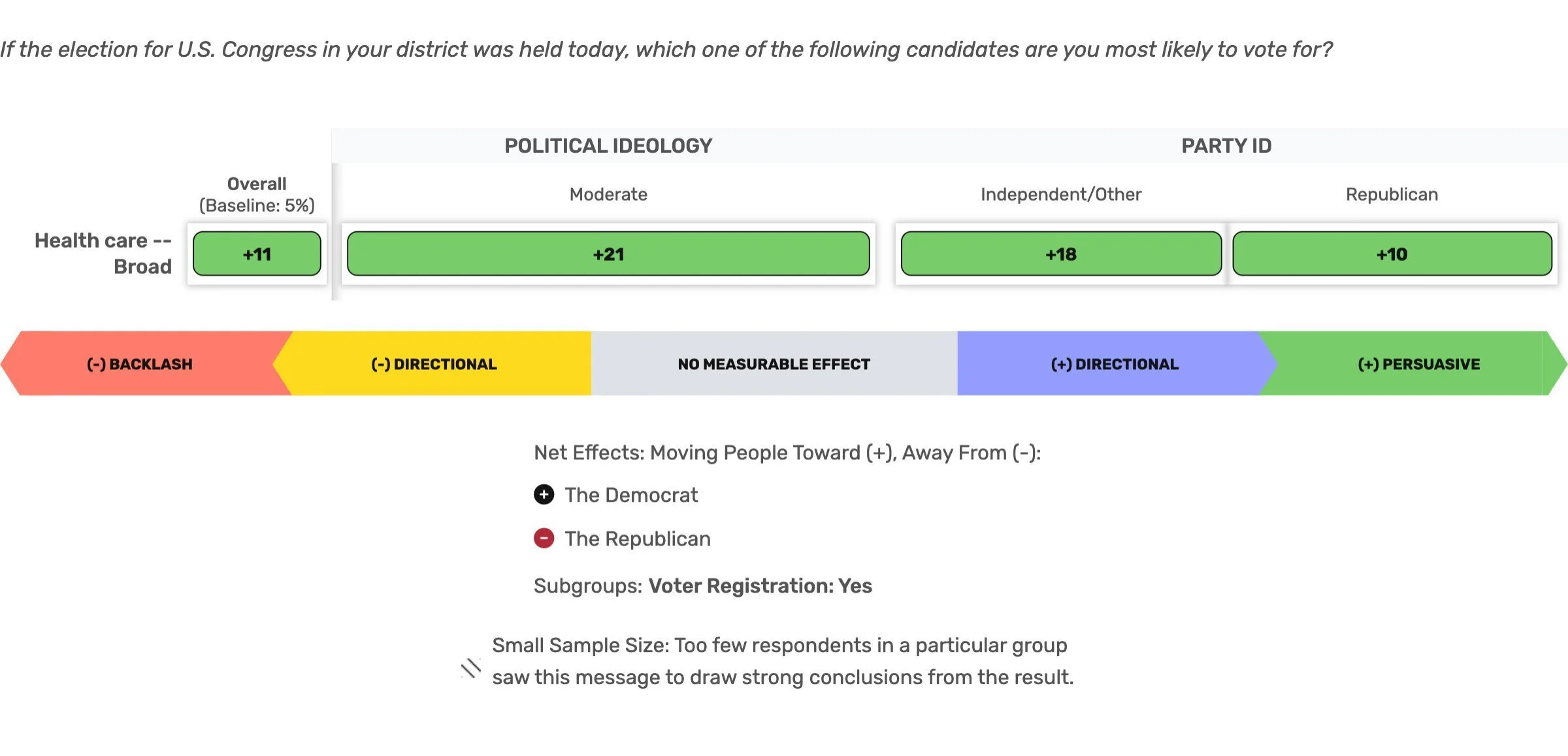Screen dimensions: 1568x756
Task: Click the Overall +11 green result box
Action: tap(257, 254)
